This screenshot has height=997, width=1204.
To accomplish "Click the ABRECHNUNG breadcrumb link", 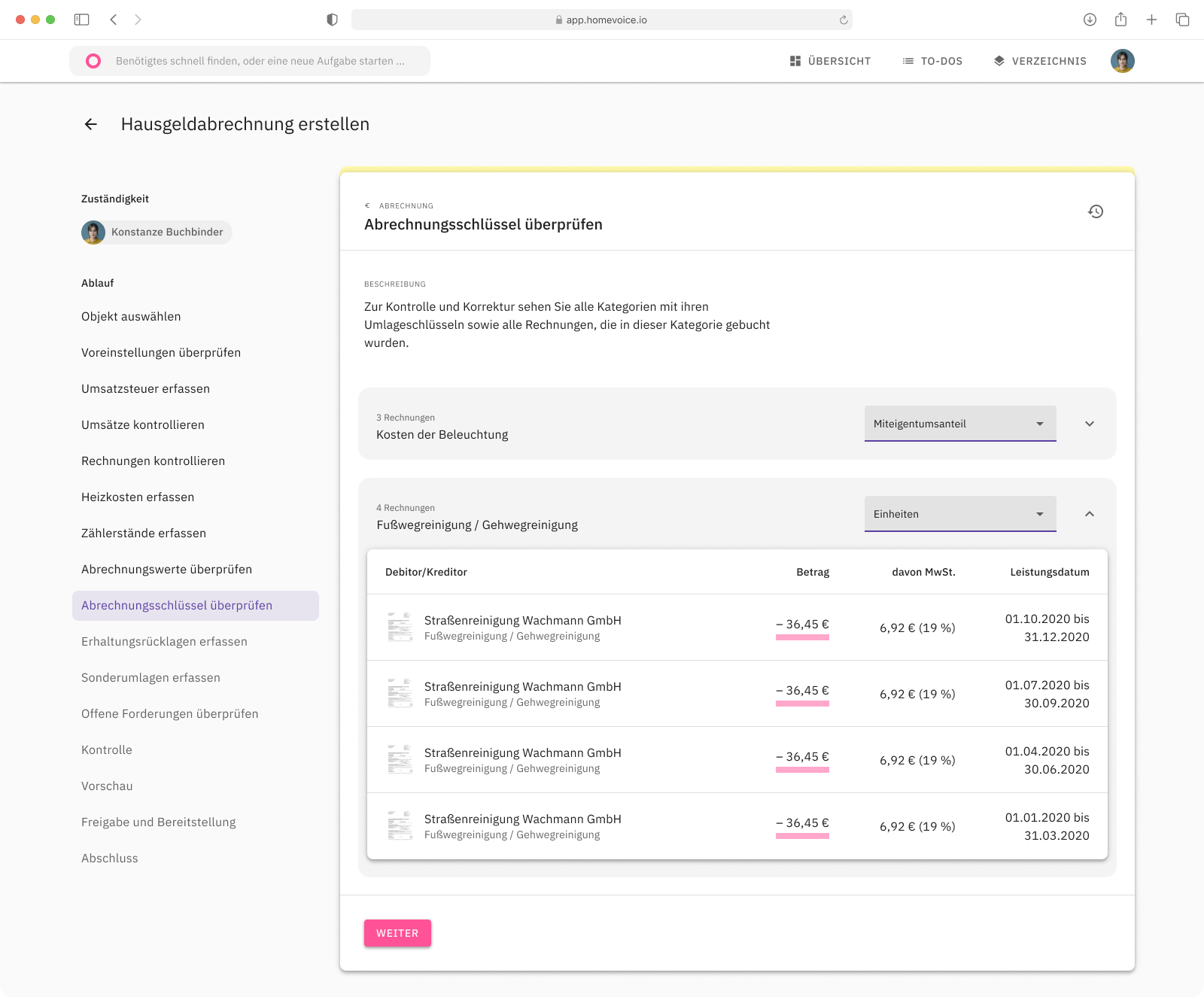I will [405, 205].
